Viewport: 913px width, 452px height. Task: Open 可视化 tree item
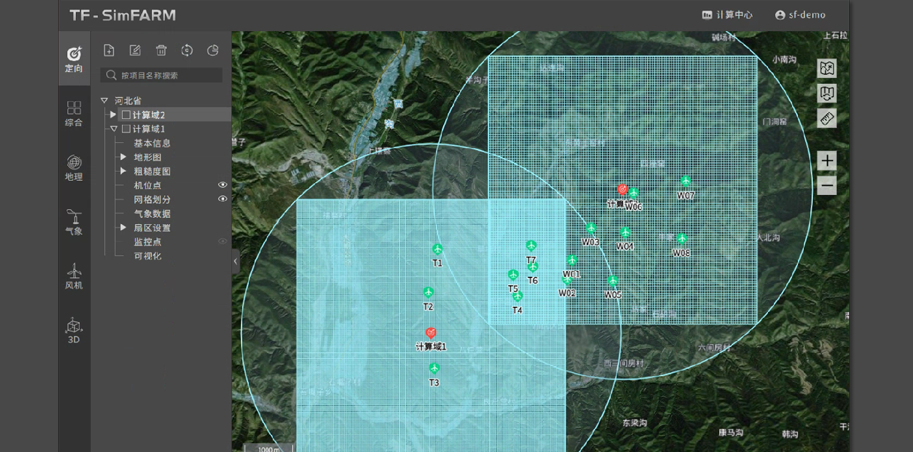click(147, 256)
